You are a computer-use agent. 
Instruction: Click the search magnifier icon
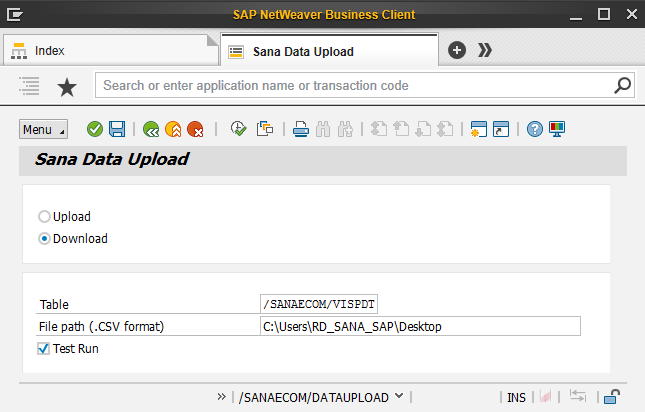[622, 86]
